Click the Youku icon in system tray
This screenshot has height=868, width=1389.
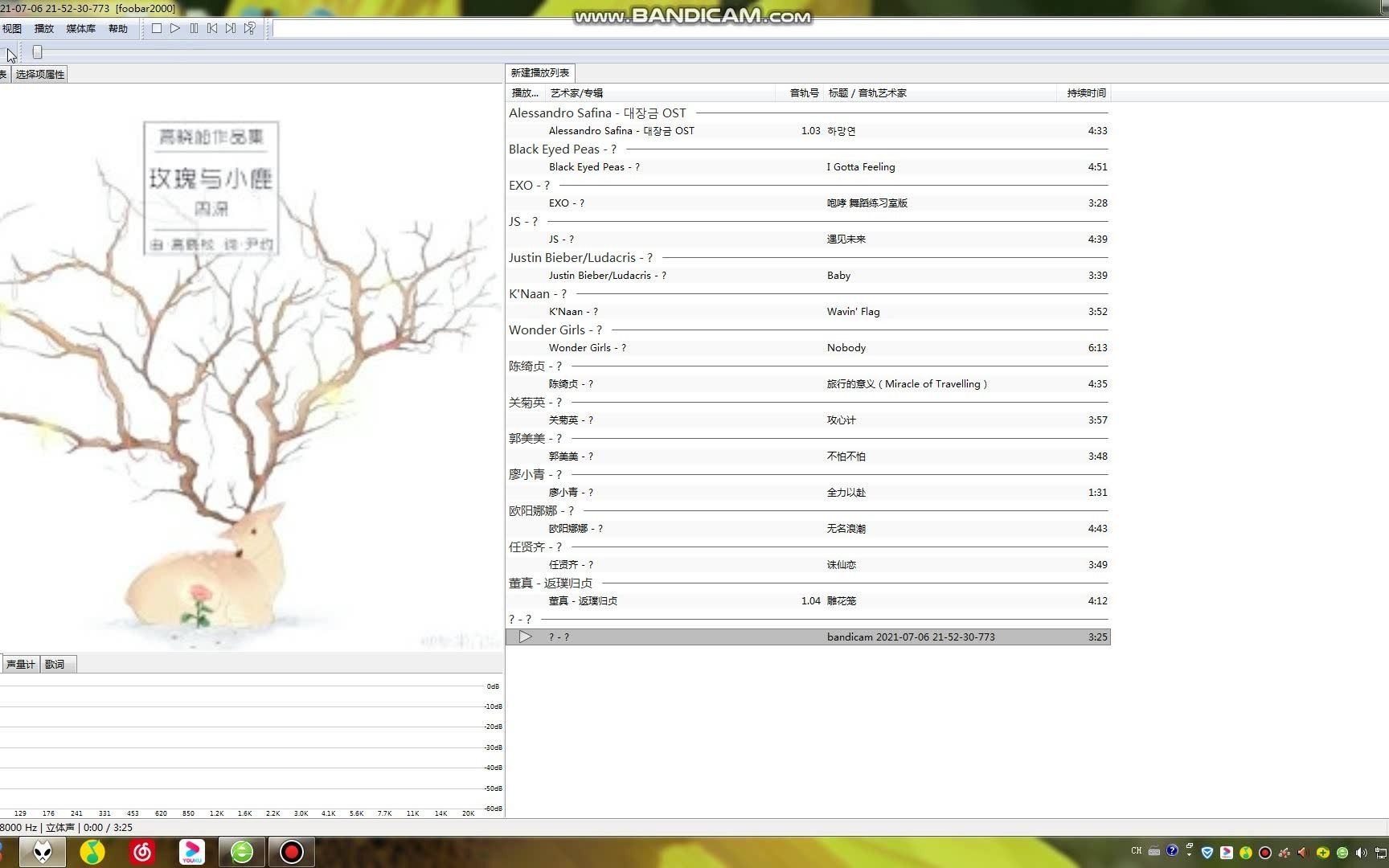click(x=1227, y=853)
